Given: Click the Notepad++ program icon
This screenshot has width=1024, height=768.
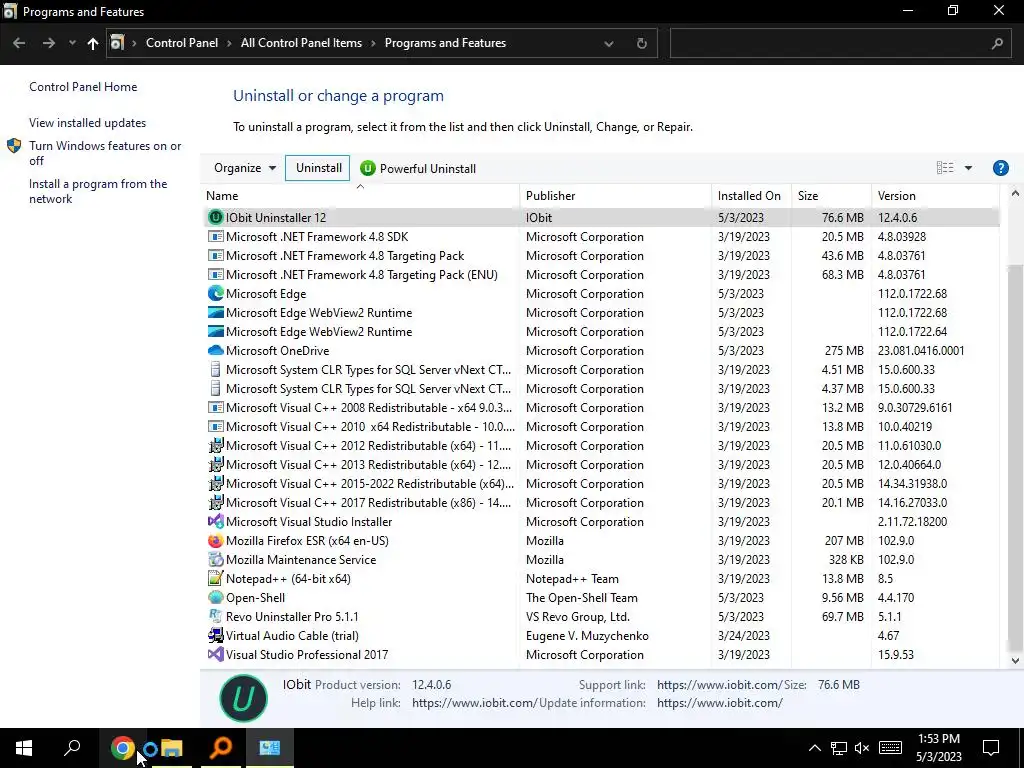Looking at the screenshot, I should (x=216, y=579).
